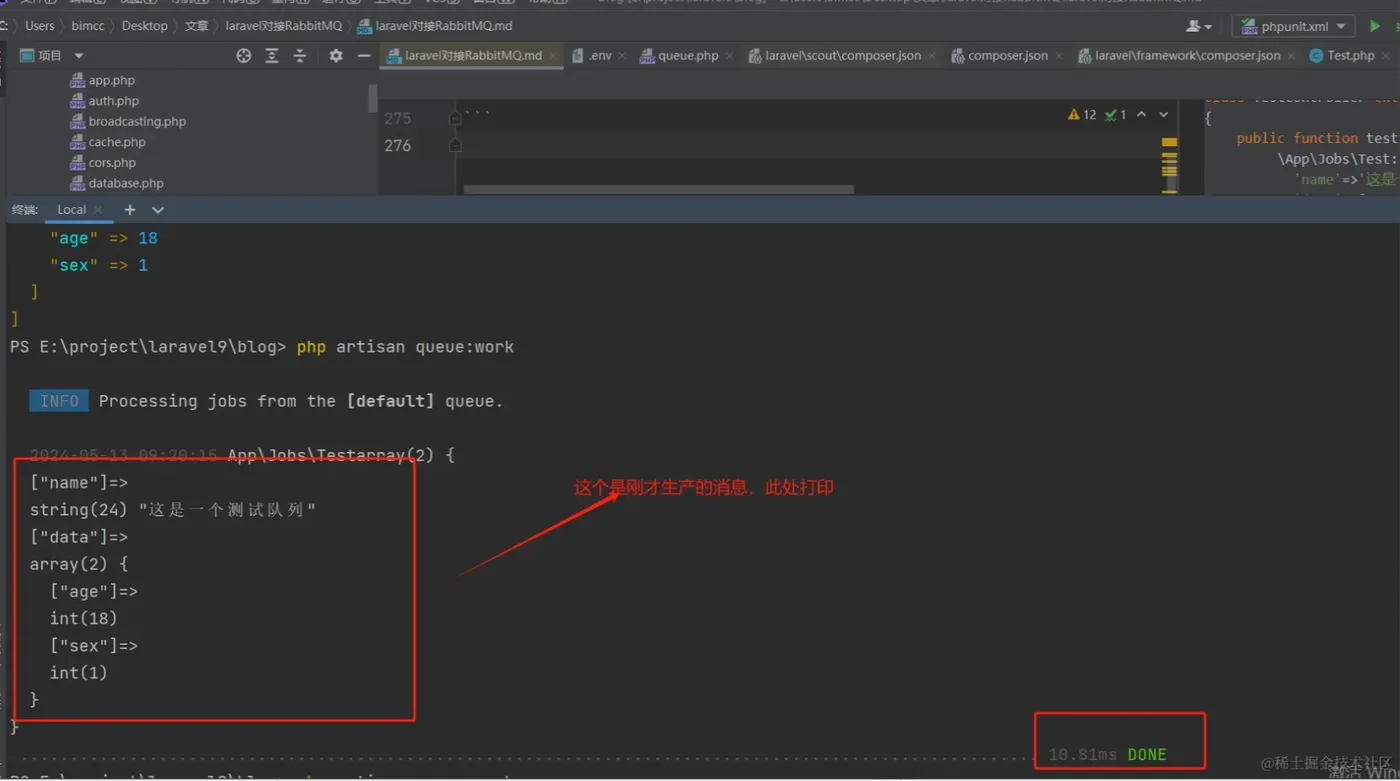Close the laravel\scout\composer.json tab
This screenshot has height=781, width=1400.
click(932, 56)
